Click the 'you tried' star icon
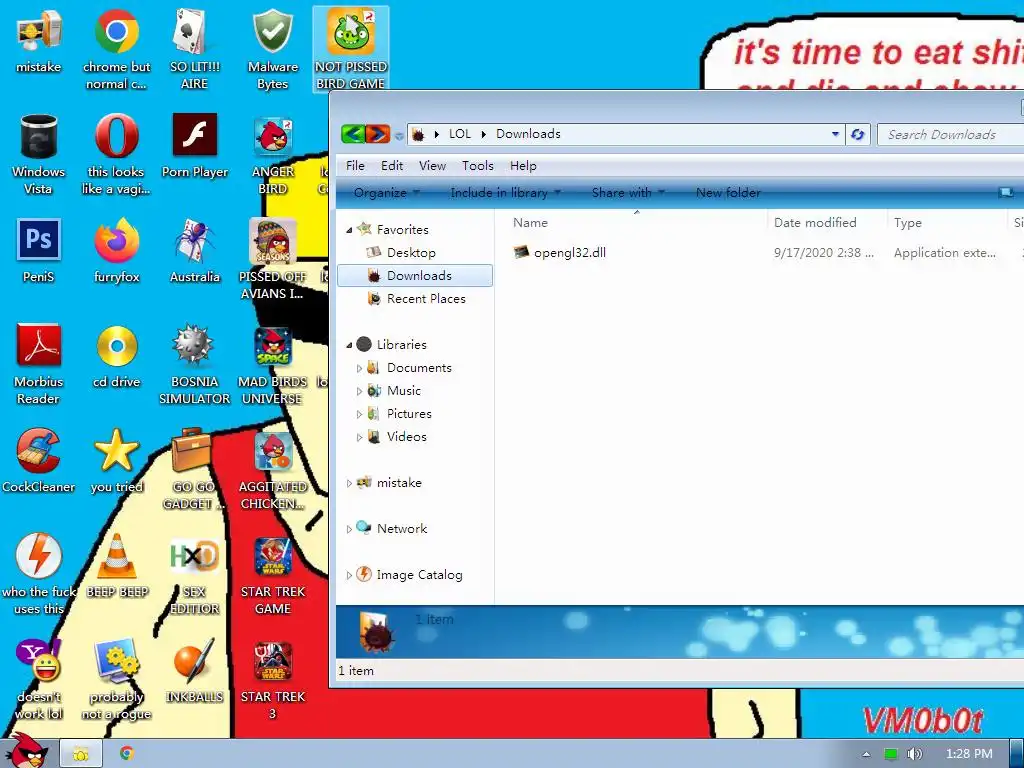 pos(116,460)
